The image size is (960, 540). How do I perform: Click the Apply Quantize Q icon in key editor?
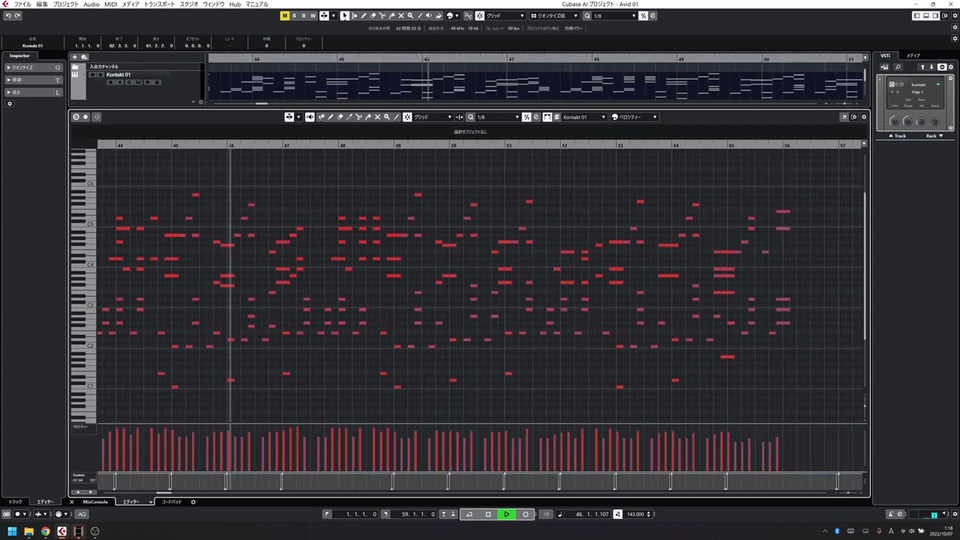point(471,117)
